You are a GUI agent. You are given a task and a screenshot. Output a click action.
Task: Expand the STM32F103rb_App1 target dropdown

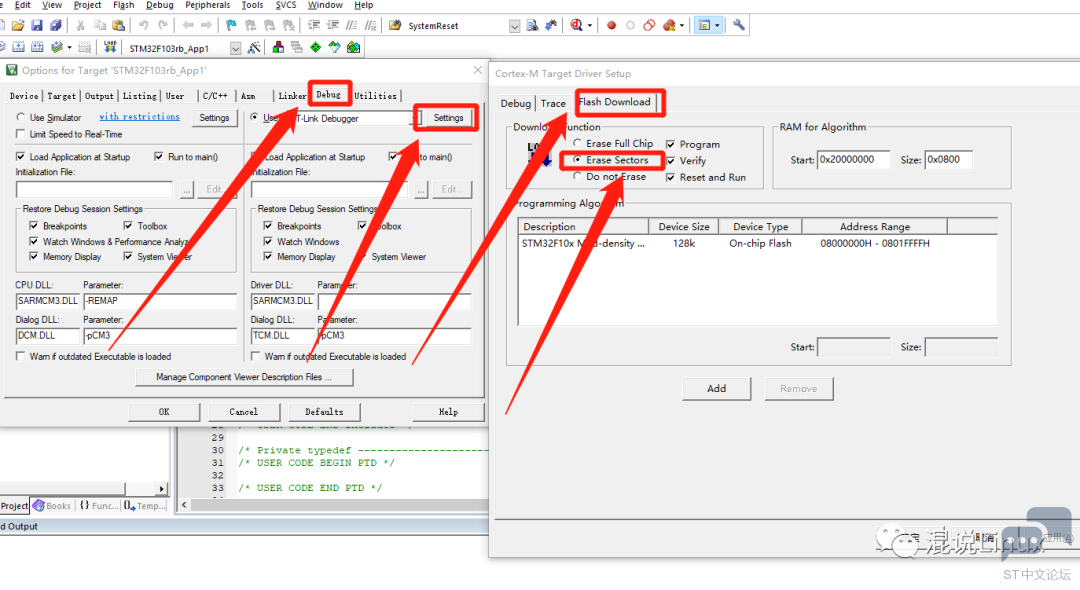[x=236, y=48]
